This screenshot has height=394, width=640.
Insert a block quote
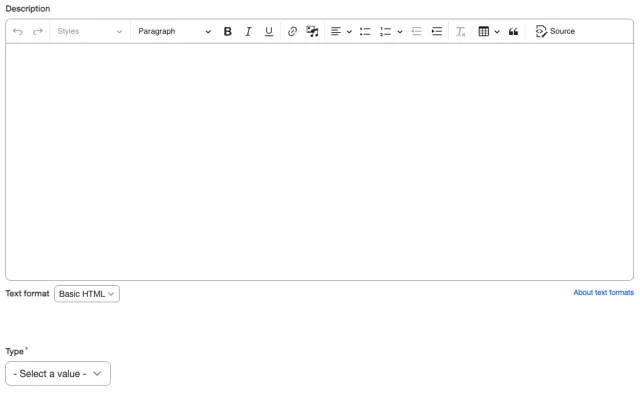tap(513, 31)
